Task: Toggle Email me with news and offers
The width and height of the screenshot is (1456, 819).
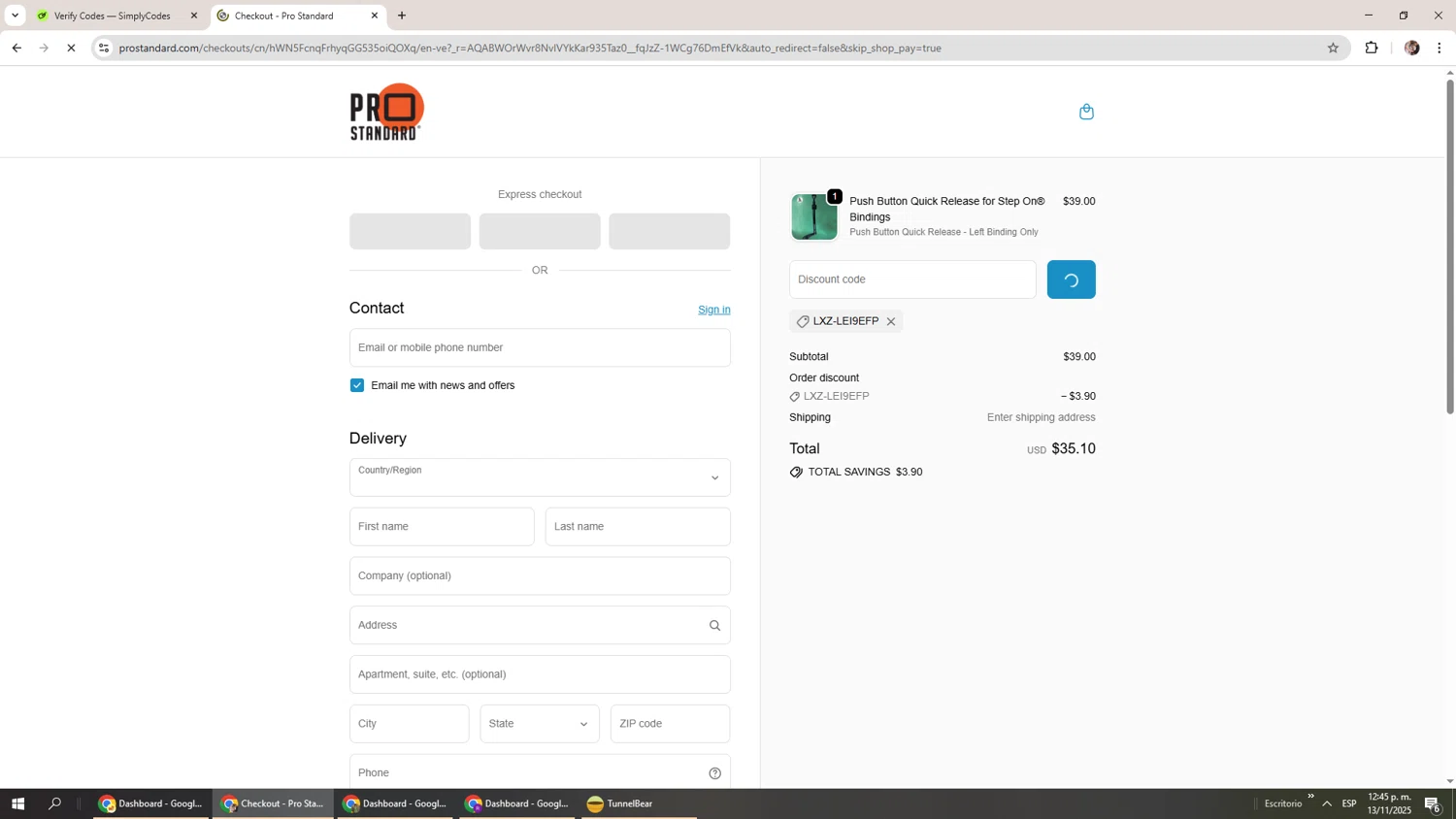Action: coord(357,385)
